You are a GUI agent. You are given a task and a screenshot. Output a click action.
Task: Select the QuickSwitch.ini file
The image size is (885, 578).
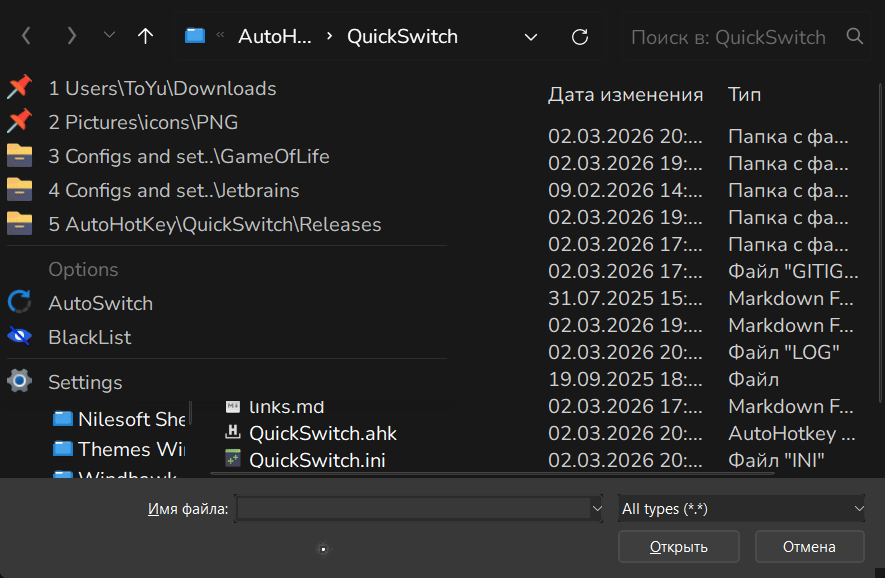(x=316, y=460)
